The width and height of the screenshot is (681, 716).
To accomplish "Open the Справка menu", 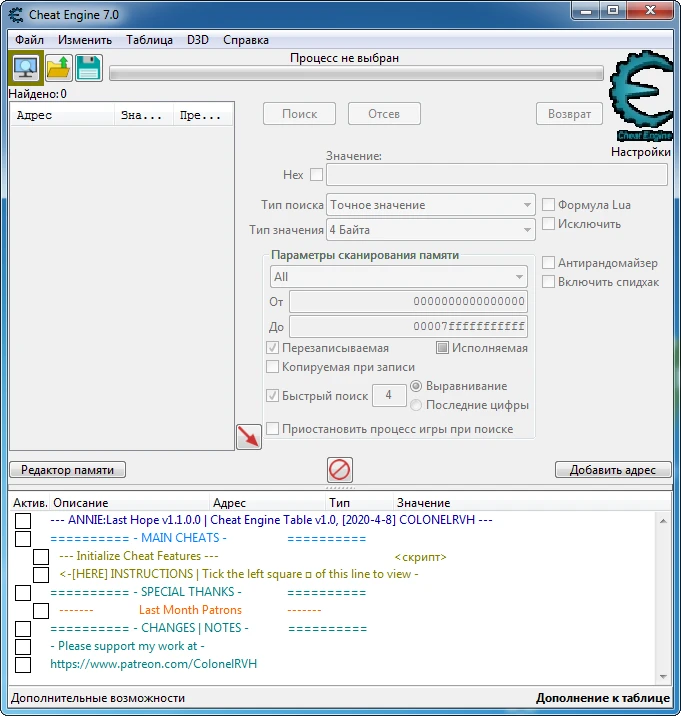I will tap(246, 40).
